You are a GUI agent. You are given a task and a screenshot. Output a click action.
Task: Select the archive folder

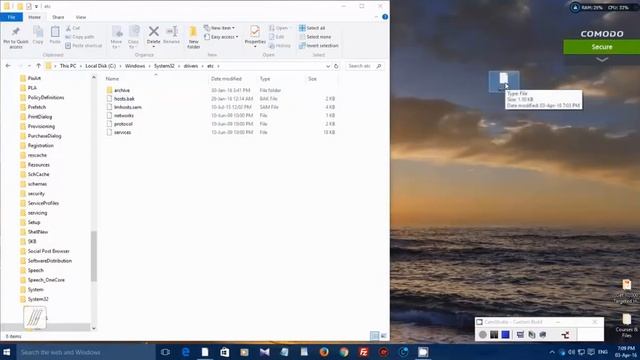[122, 90]
